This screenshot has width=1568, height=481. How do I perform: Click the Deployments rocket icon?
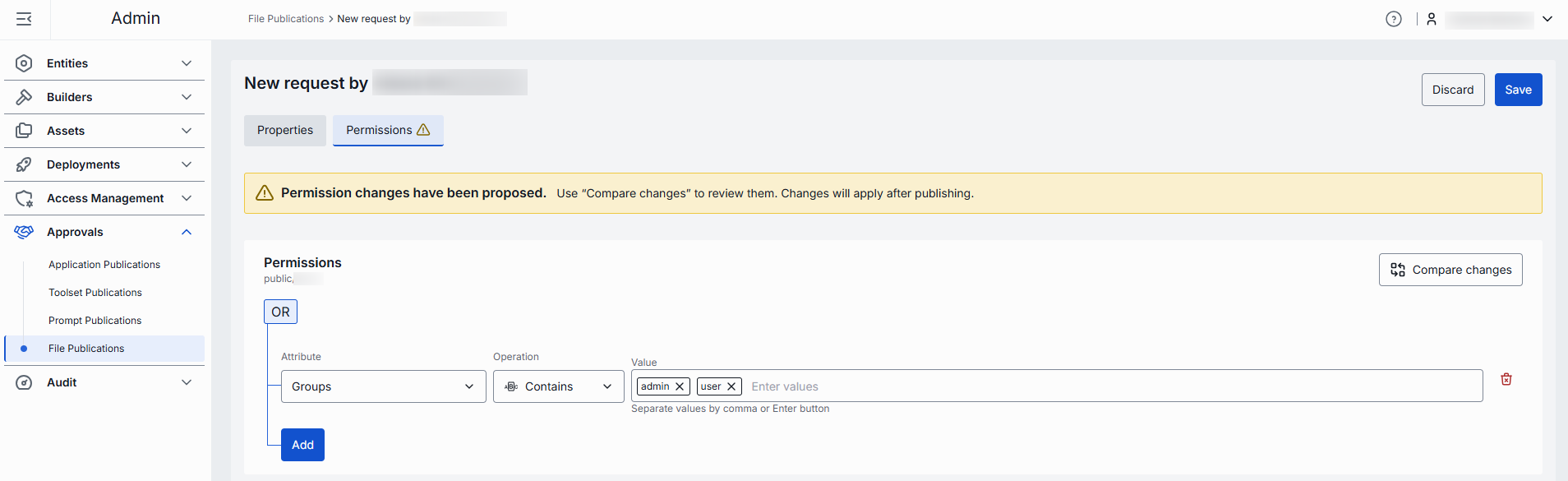pos(24,164)
